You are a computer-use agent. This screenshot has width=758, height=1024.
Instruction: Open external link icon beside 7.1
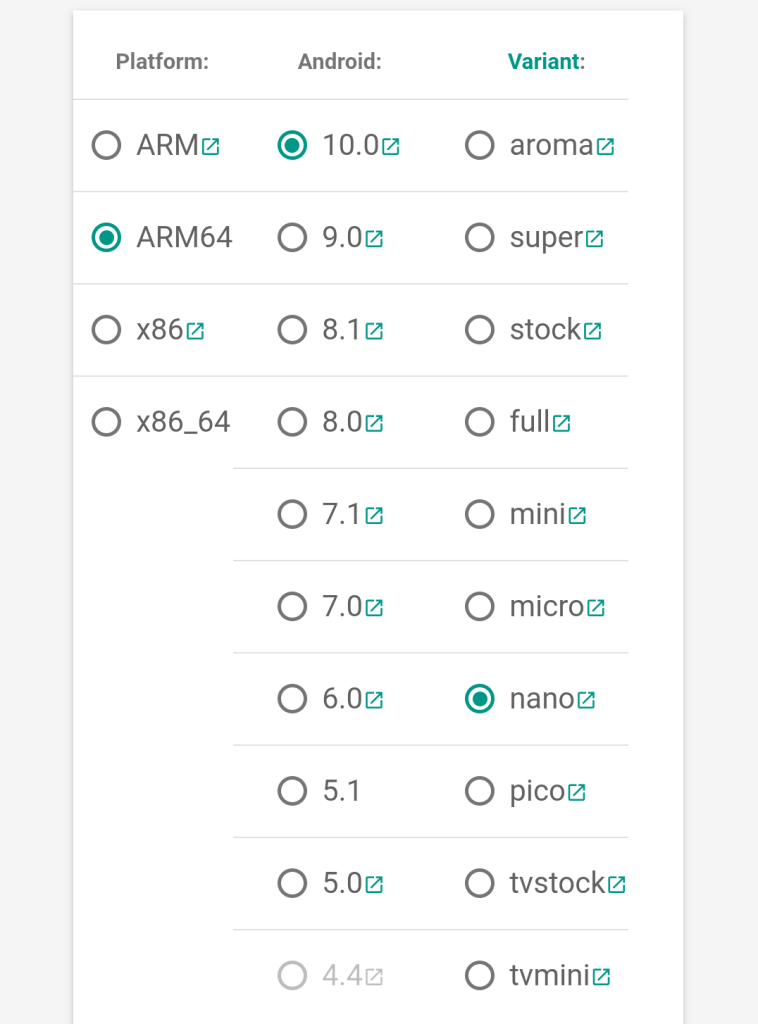[374, 516]
